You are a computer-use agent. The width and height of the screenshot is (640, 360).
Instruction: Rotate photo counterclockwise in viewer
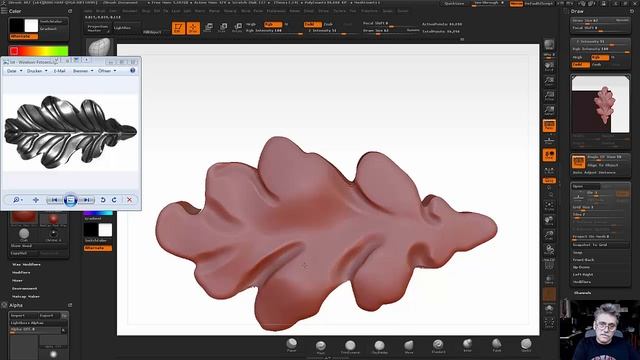tap(103, 200)
